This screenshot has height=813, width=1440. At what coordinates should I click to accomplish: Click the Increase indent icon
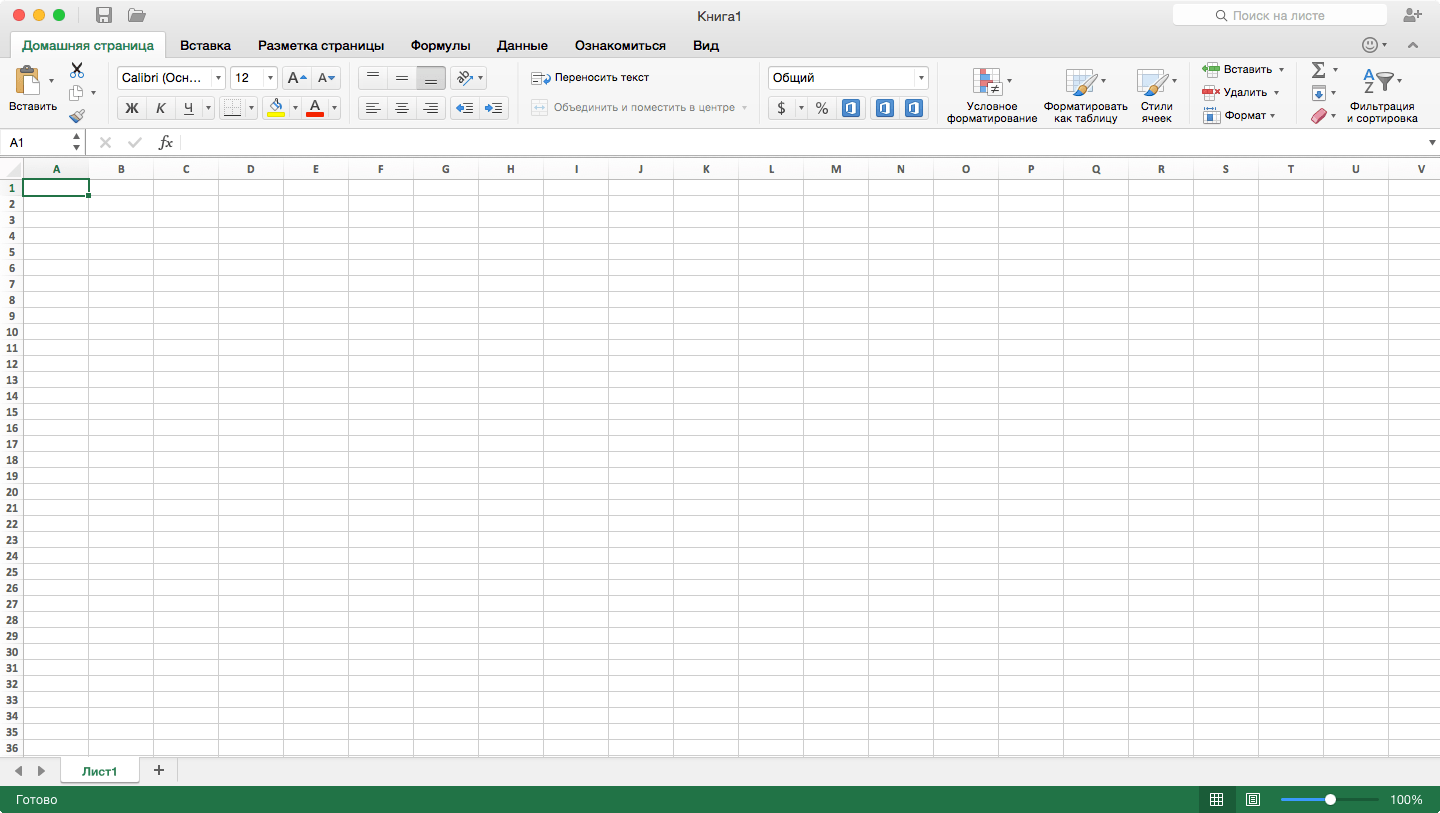point(493,108)
